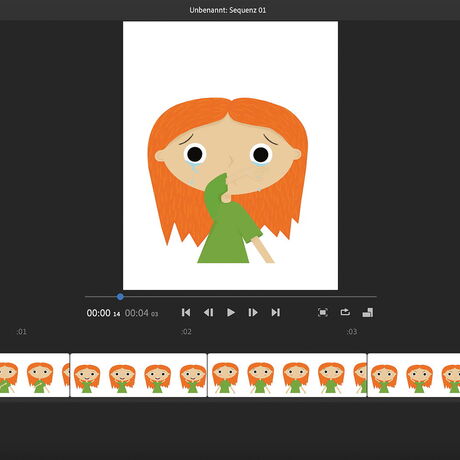Select the last clip after :03
Viewport: 460px width, 460px height.
click(414, 375)
